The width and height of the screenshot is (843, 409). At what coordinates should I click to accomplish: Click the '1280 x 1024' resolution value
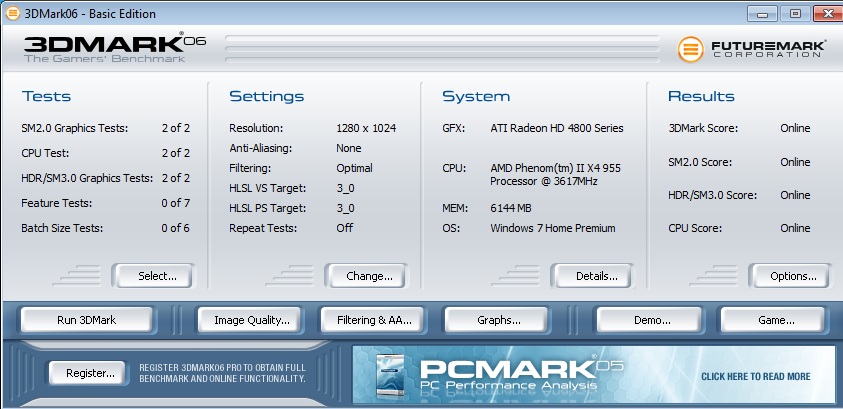point(366,128)
